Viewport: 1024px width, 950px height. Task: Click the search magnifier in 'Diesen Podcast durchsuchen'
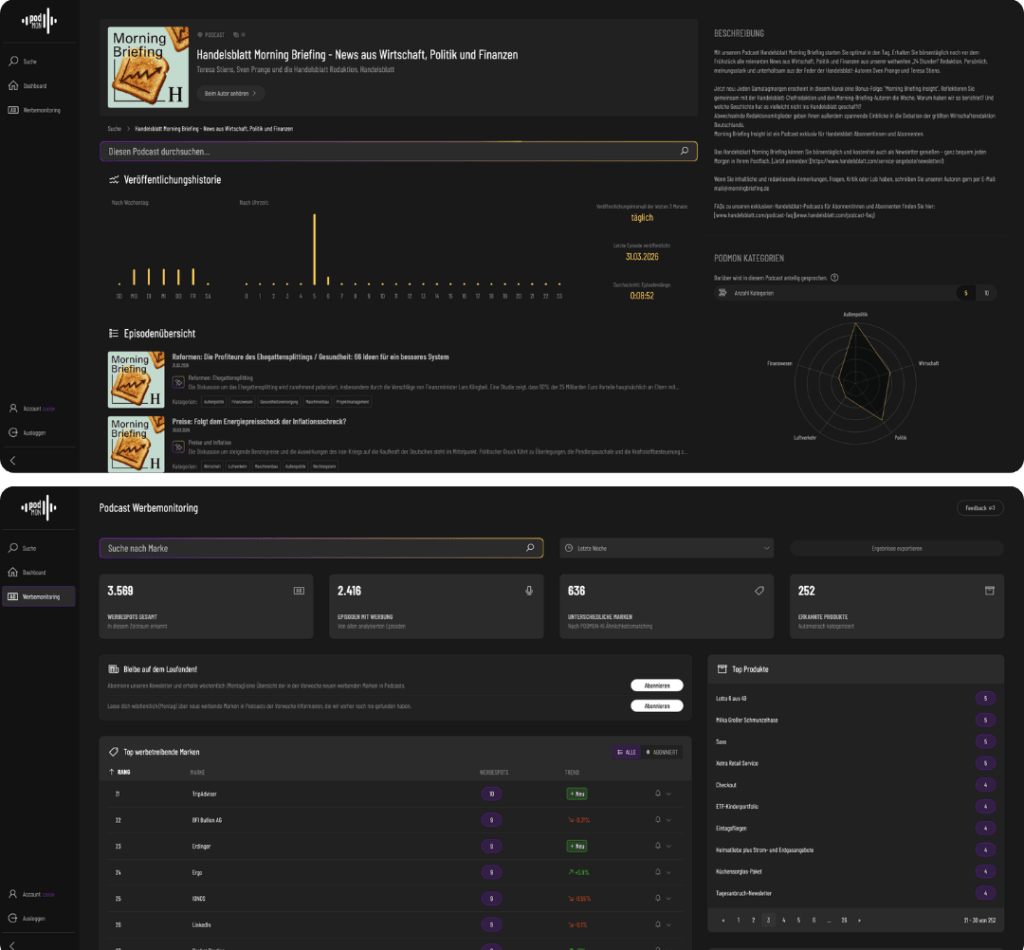click(x=684, y=151)
